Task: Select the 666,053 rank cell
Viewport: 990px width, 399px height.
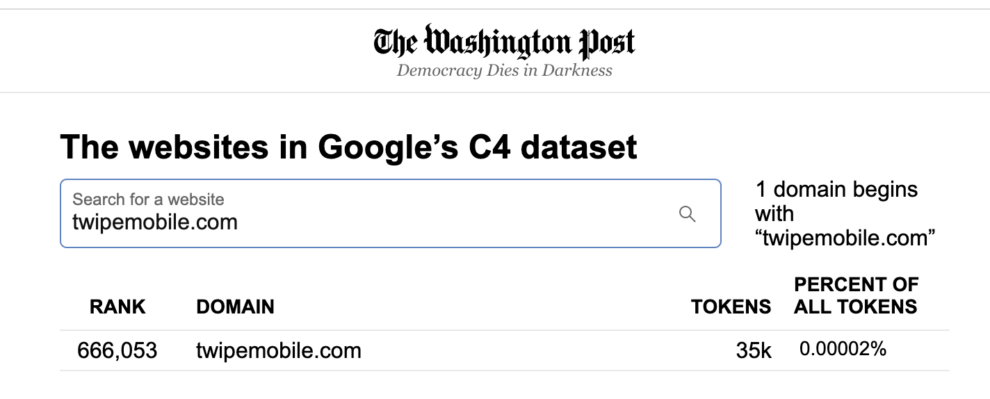Action: coord(117,350)
